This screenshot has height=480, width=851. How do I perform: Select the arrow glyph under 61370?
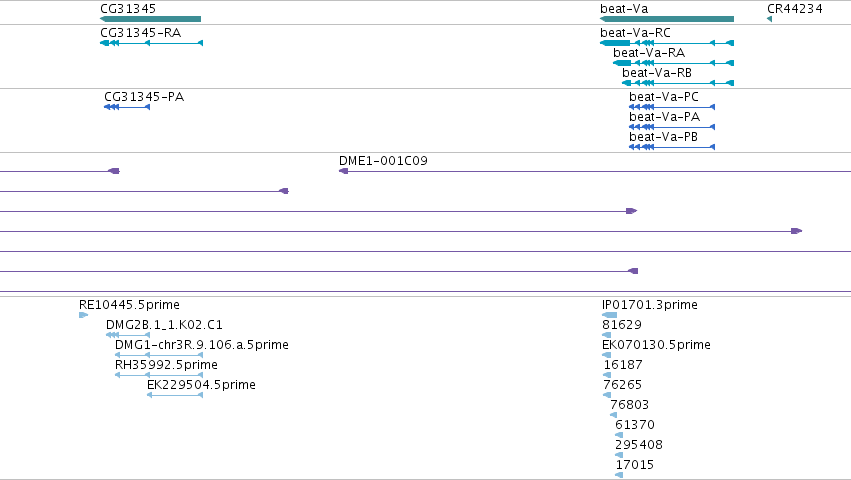click(x=619, y=435)
